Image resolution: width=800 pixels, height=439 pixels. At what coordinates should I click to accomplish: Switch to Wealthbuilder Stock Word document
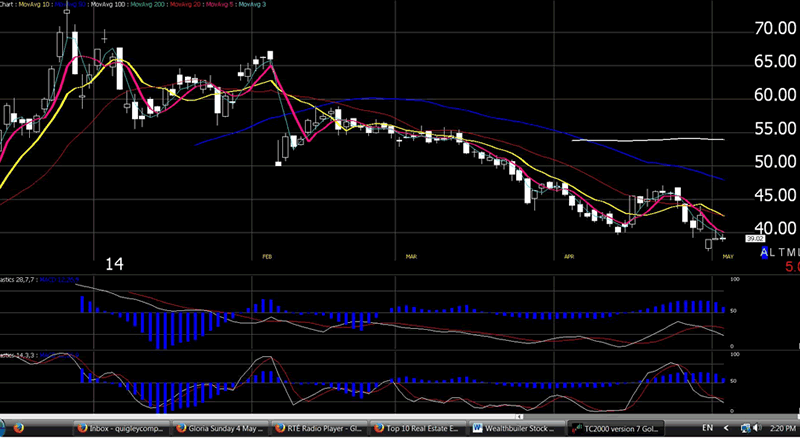(x=510, y=427)
